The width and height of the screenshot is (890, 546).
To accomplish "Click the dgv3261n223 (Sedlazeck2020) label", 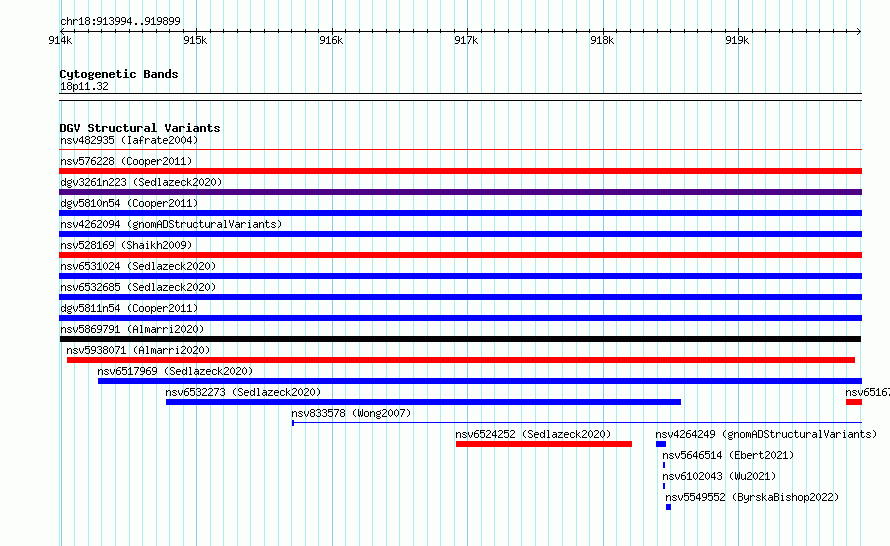I will click(141, 182).
